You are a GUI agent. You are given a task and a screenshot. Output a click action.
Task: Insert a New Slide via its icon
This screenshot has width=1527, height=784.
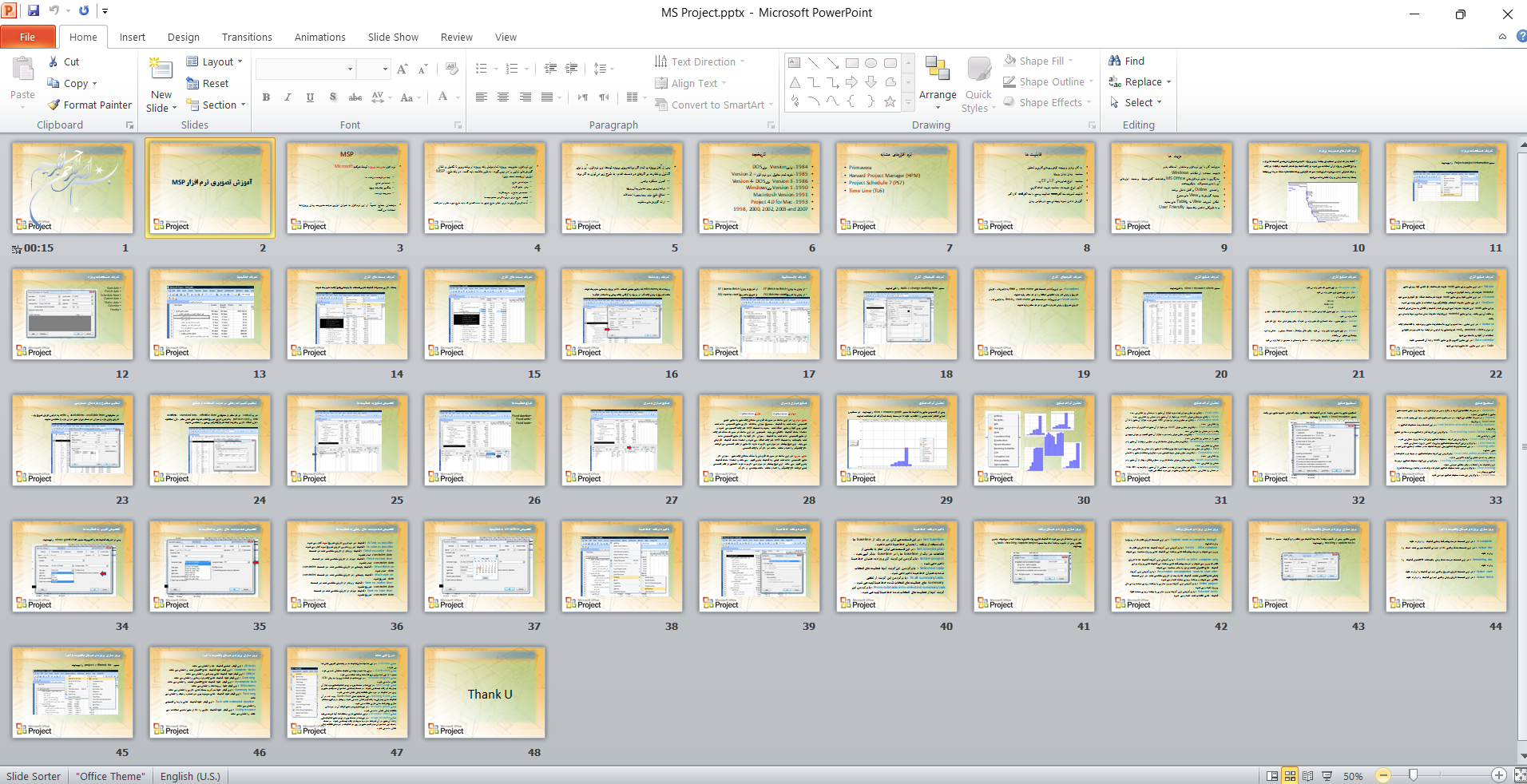161,69
